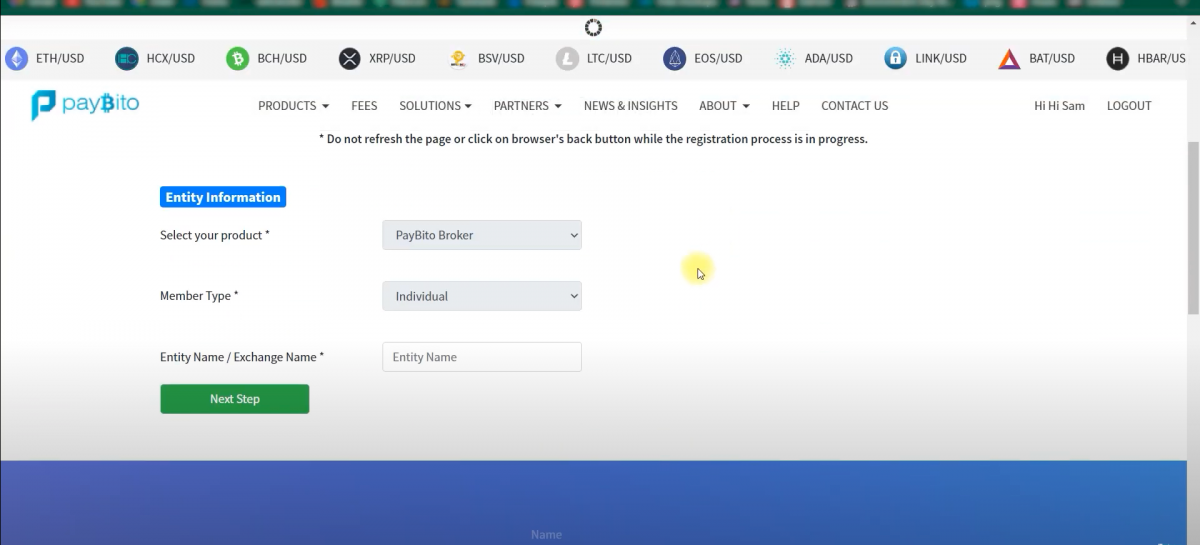The height and width of the screenshot is (545, 1200).
Task: Click the 'Do not refresh the page' notice
Action: pos(593,139)
